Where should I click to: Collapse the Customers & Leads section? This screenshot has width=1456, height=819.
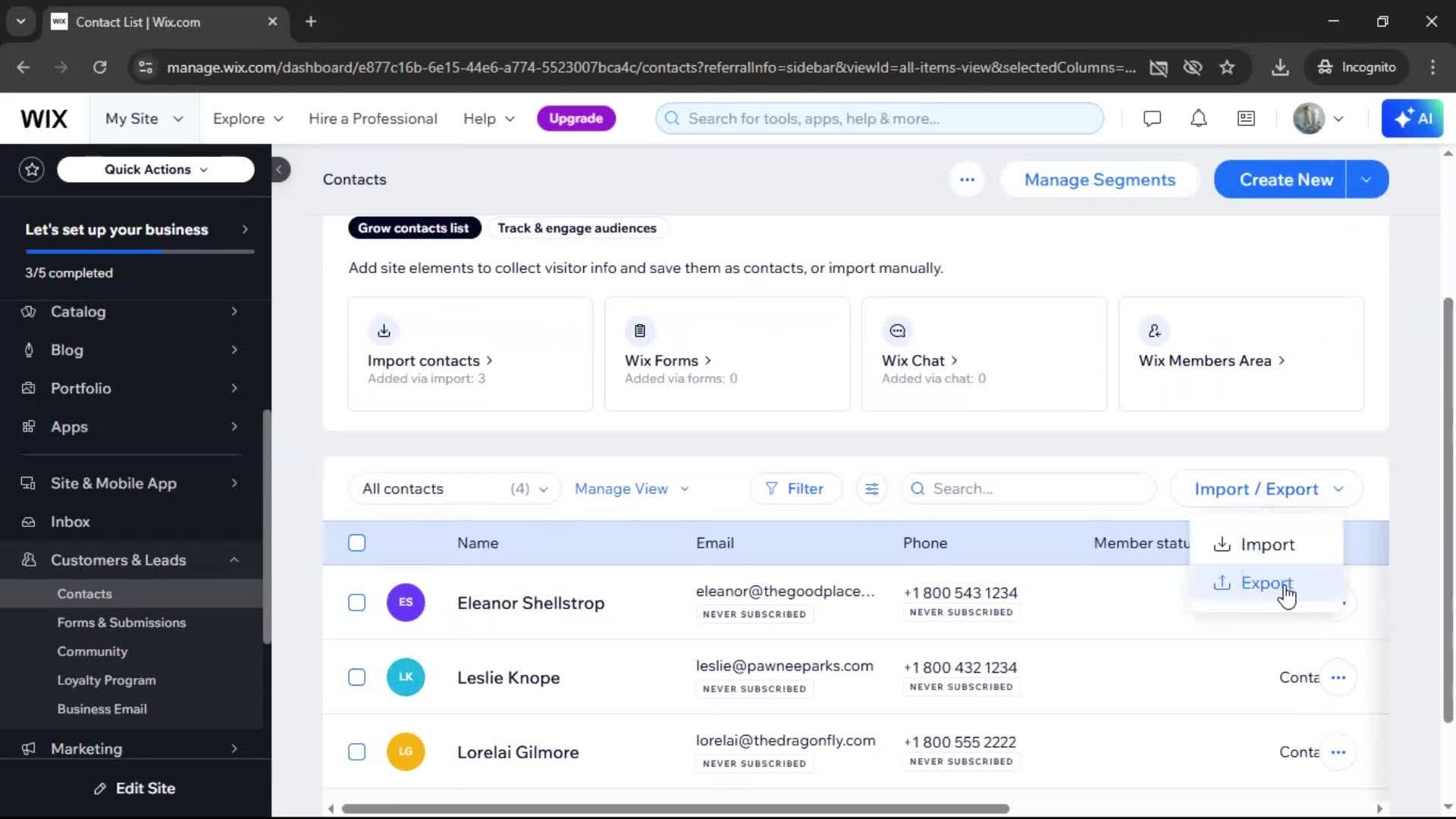(234, 560)
